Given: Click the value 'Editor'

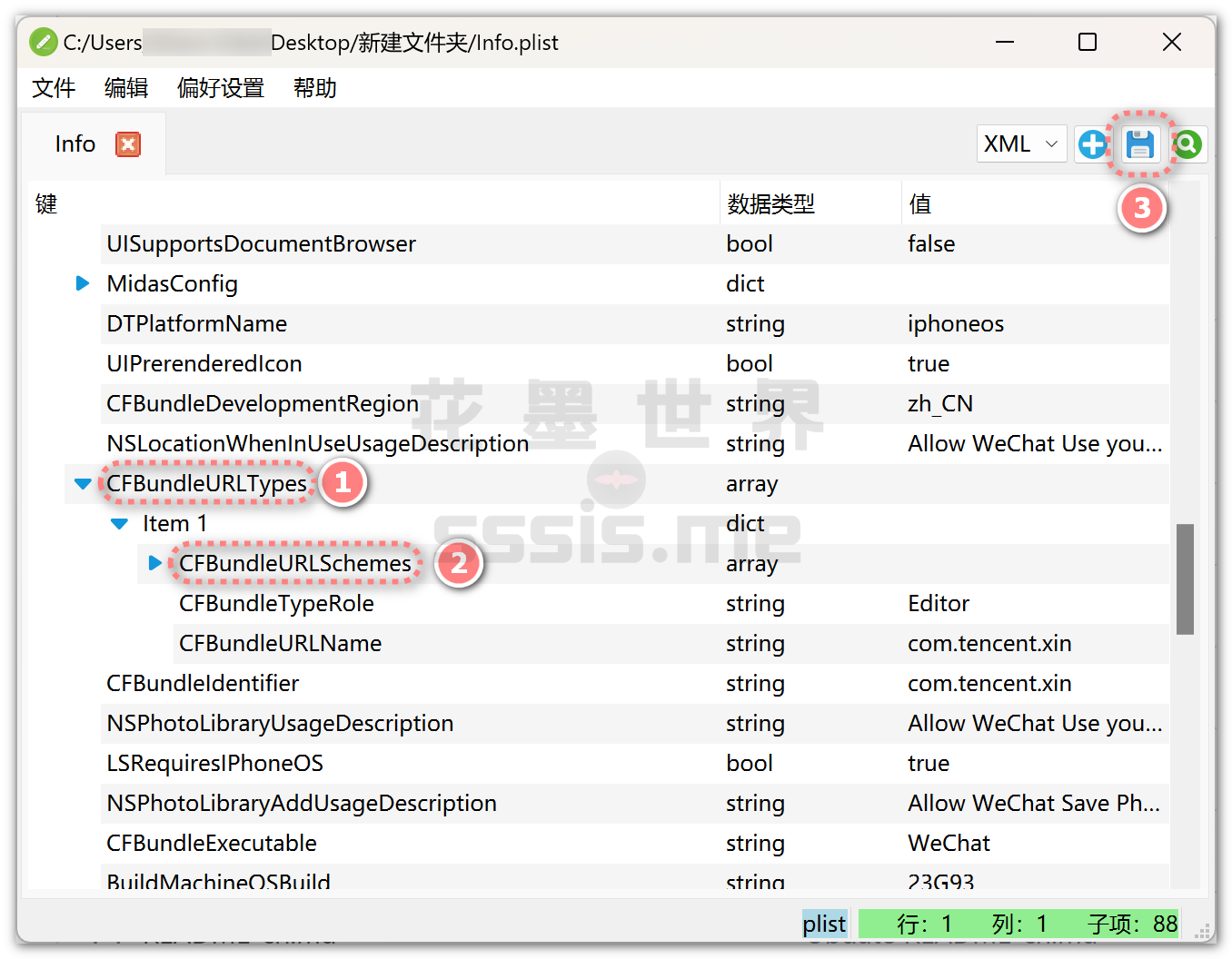Looking at the screenshot, I should click(939, 603).
